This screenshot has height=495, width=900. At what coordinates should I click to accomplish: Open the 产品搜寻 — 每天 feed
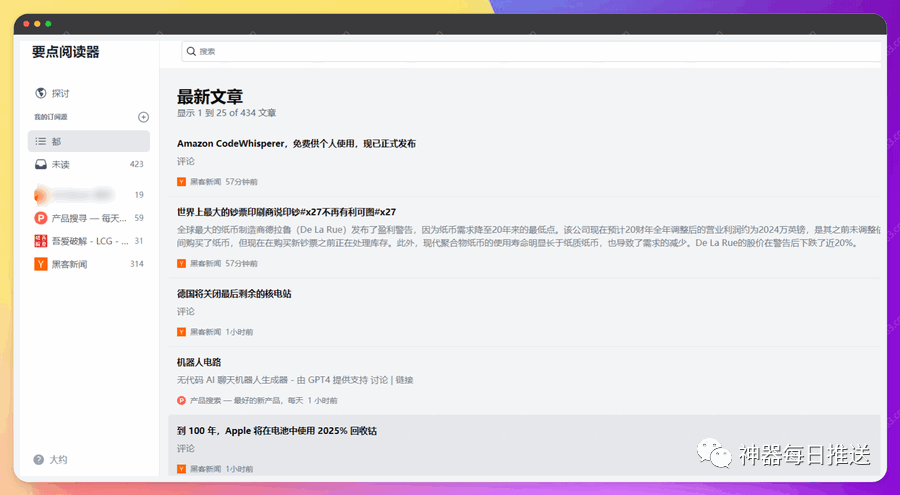click(x=89, y=218)
